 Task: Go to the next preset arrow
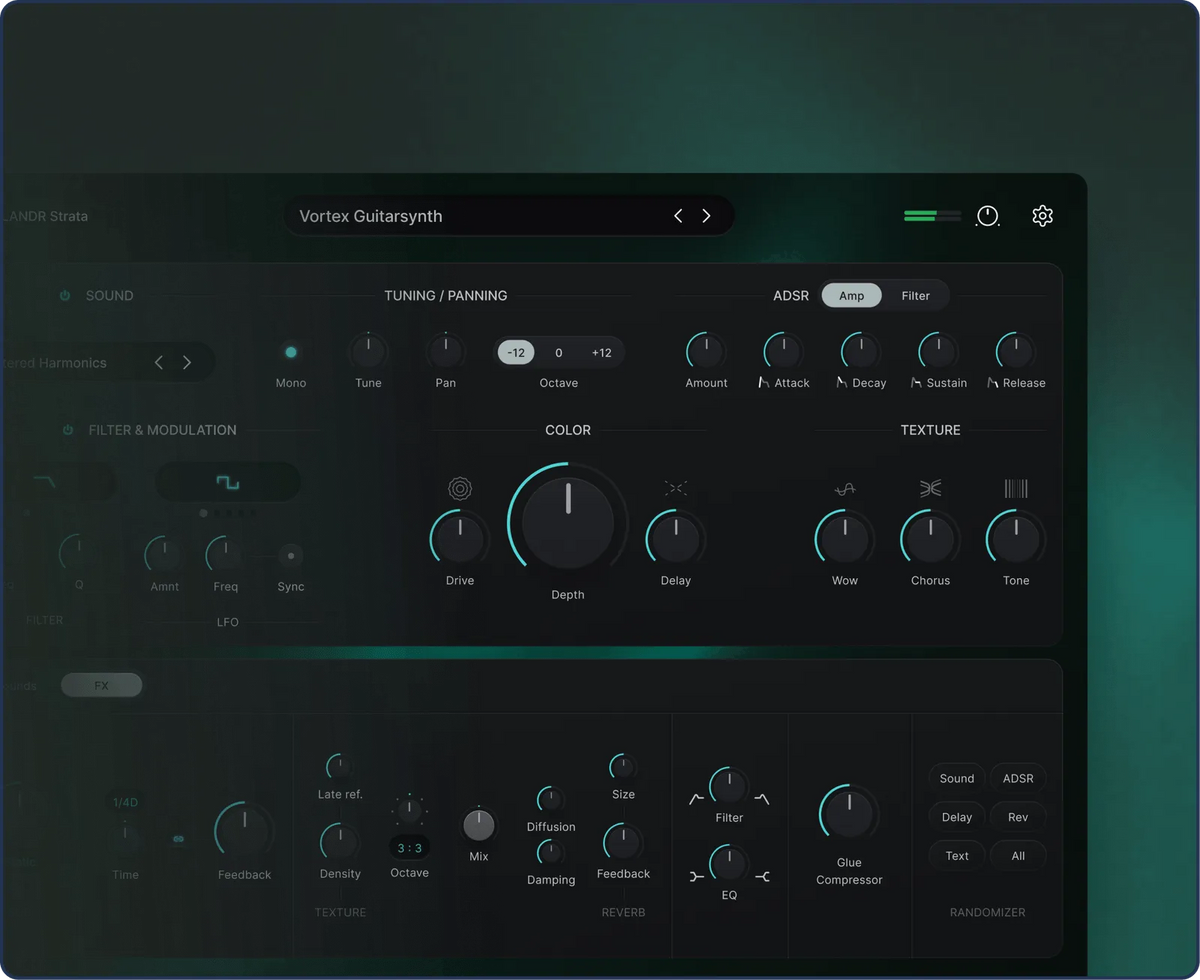[706, 216]
